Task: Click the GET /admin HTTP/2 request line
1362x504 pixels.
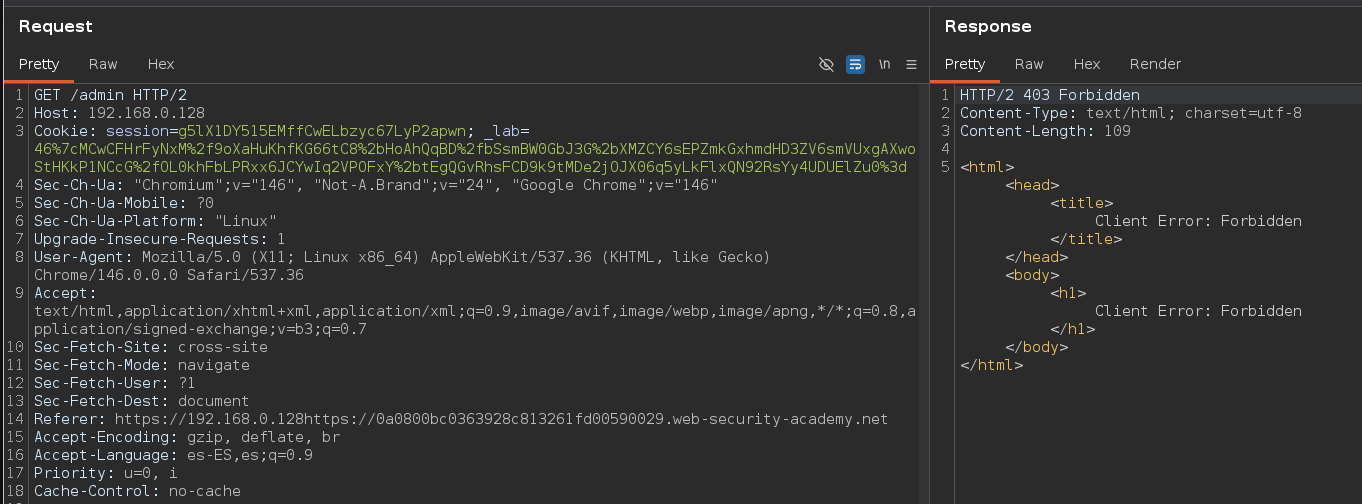Action: [110, 95]
